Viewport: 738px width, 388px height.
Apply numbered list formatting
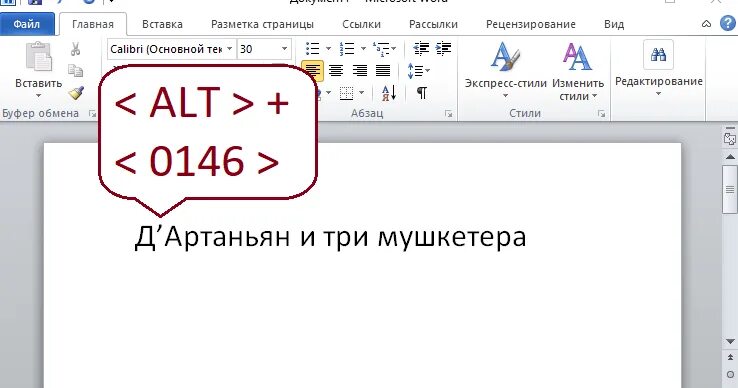347,48
